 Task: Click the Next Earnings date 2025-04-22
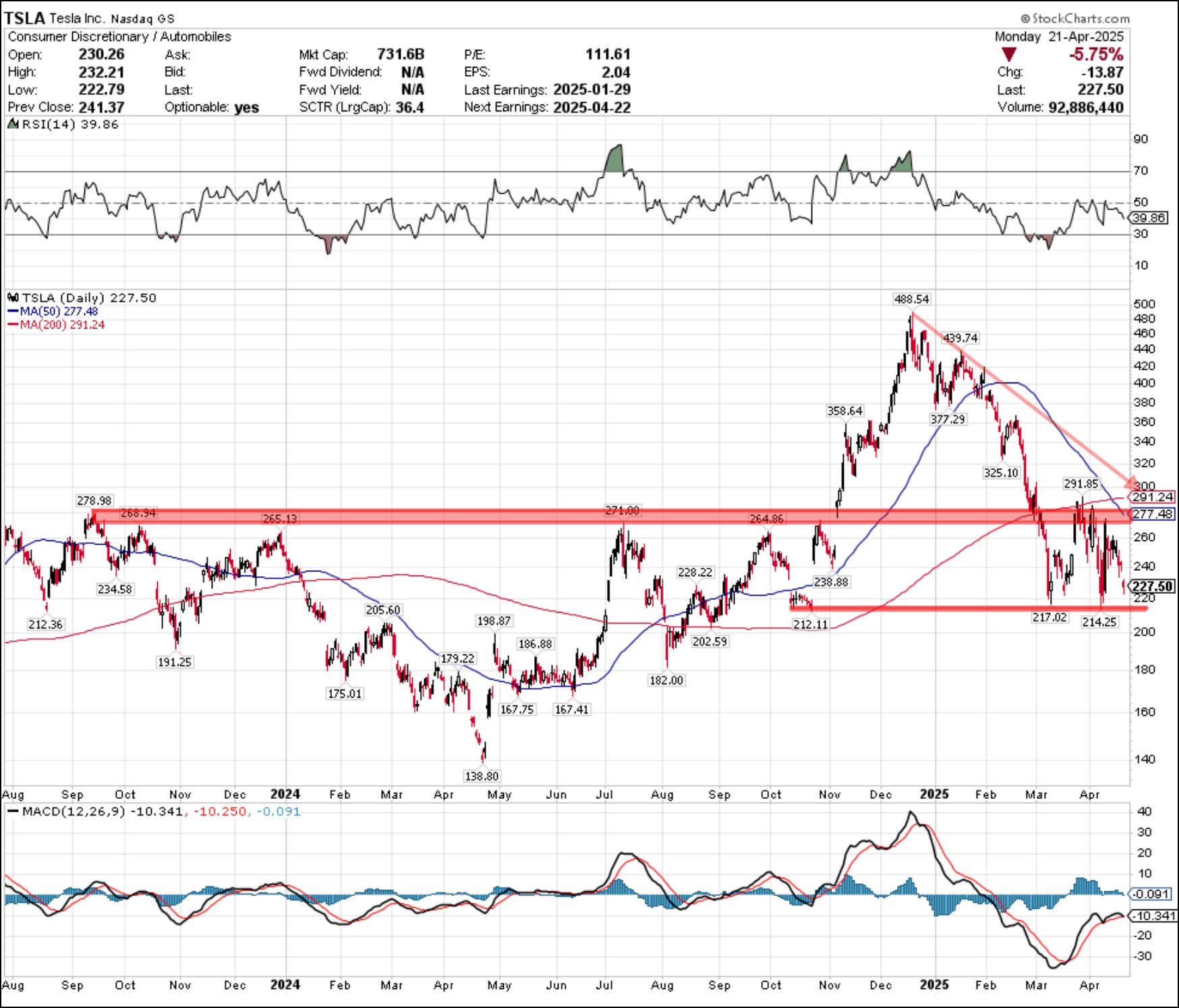point(592,107)
